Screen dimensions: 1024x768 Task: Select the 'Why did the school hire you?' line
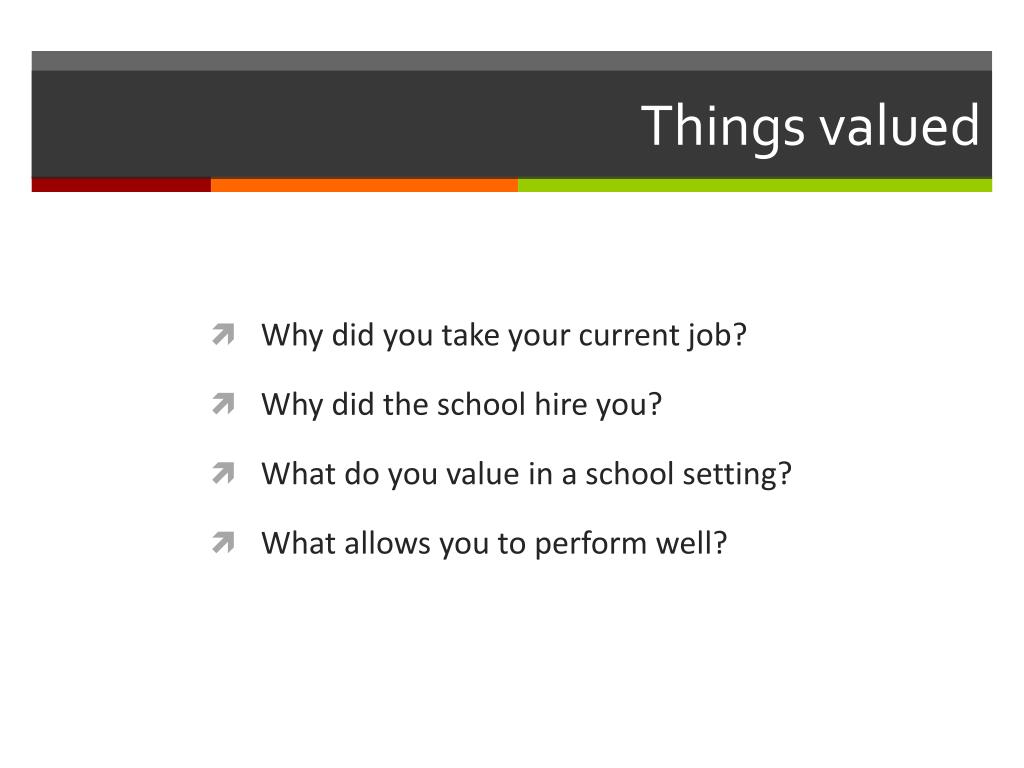pyautogui.click(x=462, y=405)
